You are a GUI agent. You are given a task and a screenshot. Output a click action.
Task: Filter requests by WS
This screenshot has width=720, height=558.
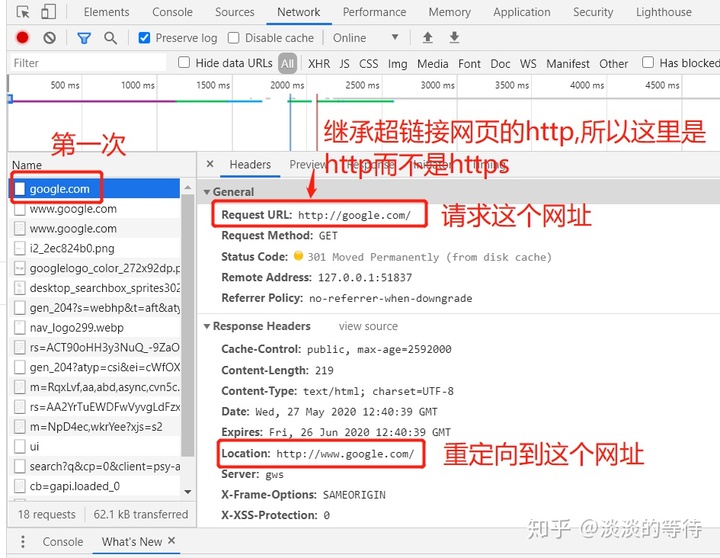pyautogui.click(x=528, y=63)
